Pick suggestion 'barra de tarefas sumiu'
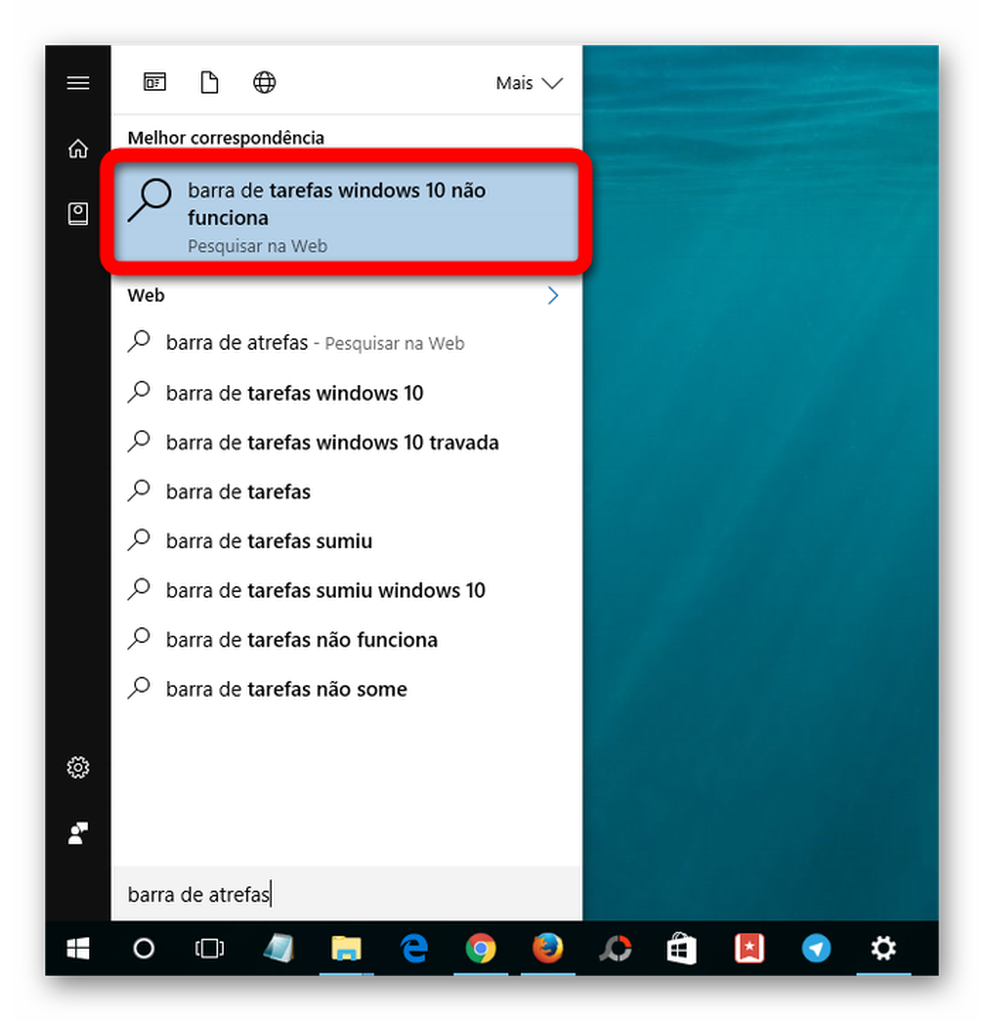The image size is (984, 1021). tap(346, 540)
